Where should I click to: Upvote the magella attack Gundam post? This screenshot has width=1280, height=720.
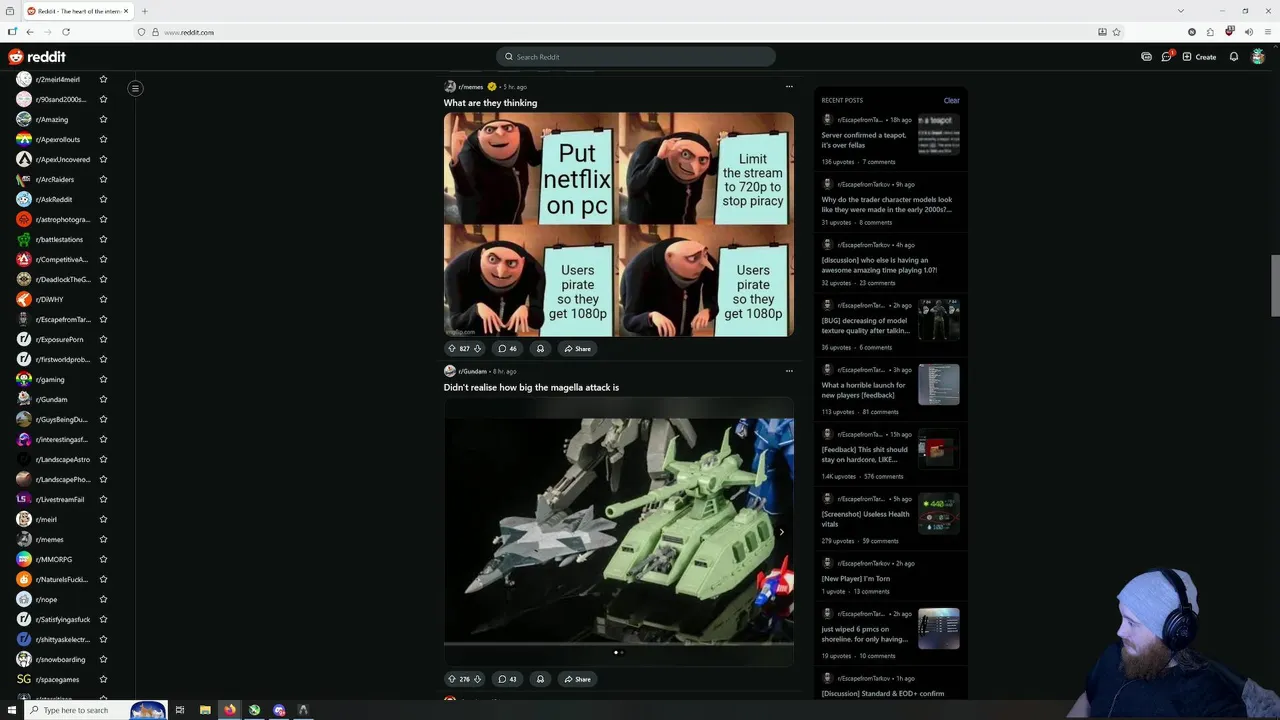pyautogui.click(x=451, y=679)
